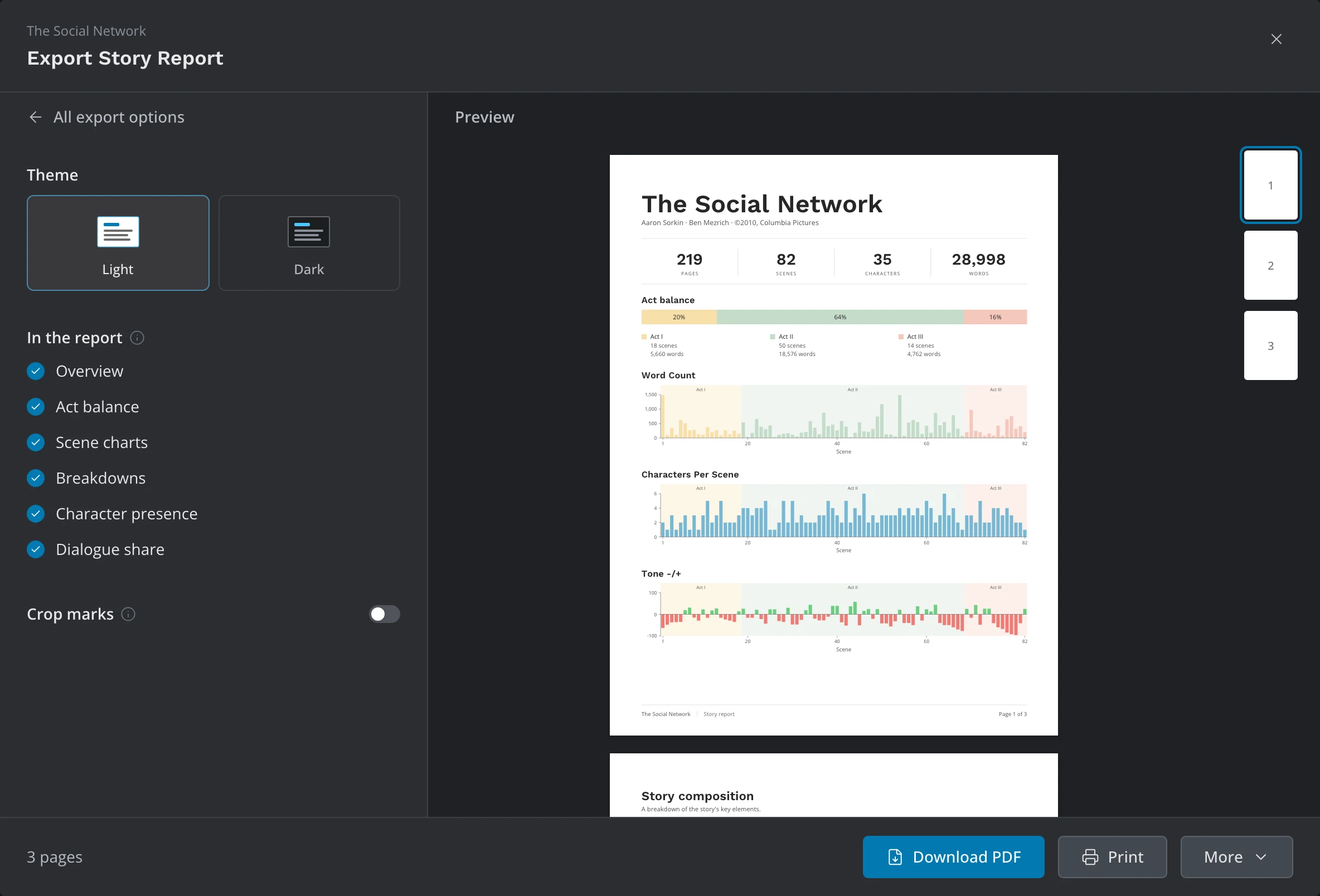This screenshot has height=896, width=1320.
Task: Click the info icon beside In the report
Action: point(137,338)
